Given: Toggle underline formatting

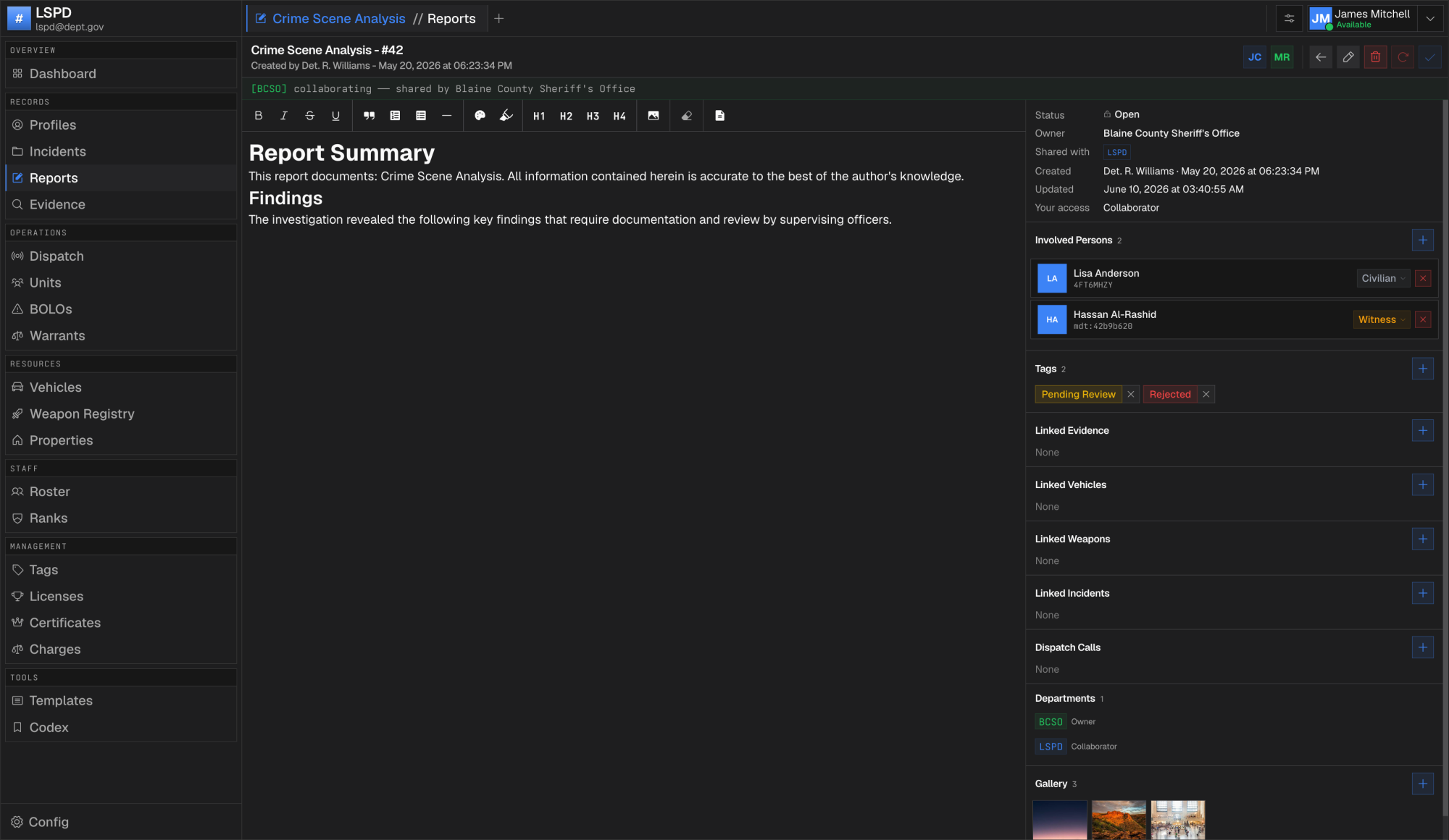Looking at the screenshot, I should 335,116.
